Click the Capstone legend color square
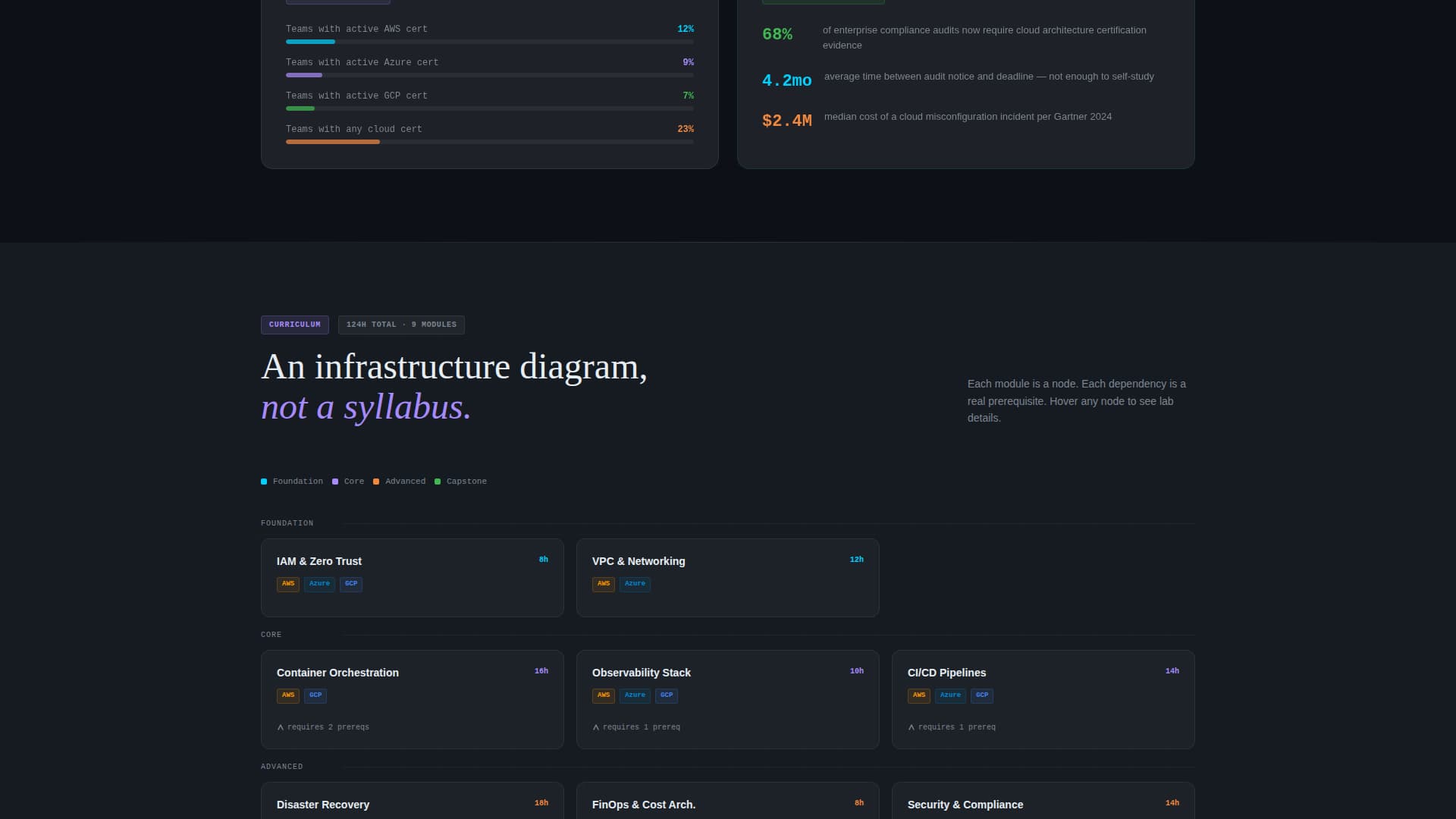Screen dimensions: 1456x819 438,482
